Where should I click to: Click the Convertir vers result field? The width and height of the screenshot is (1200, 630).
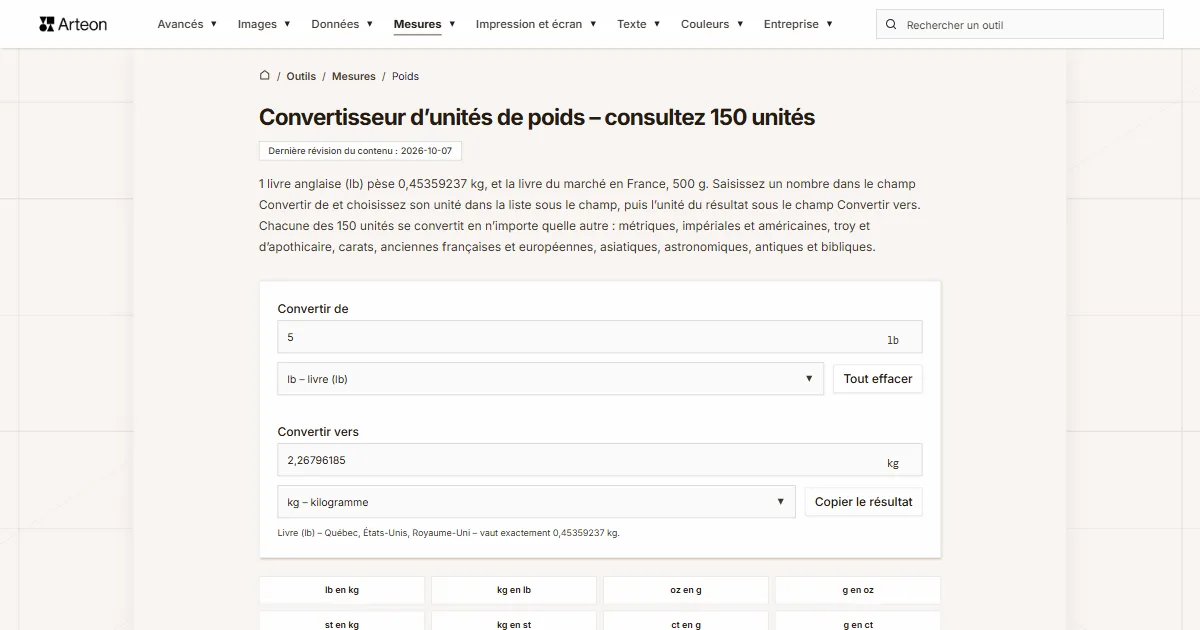600,460
